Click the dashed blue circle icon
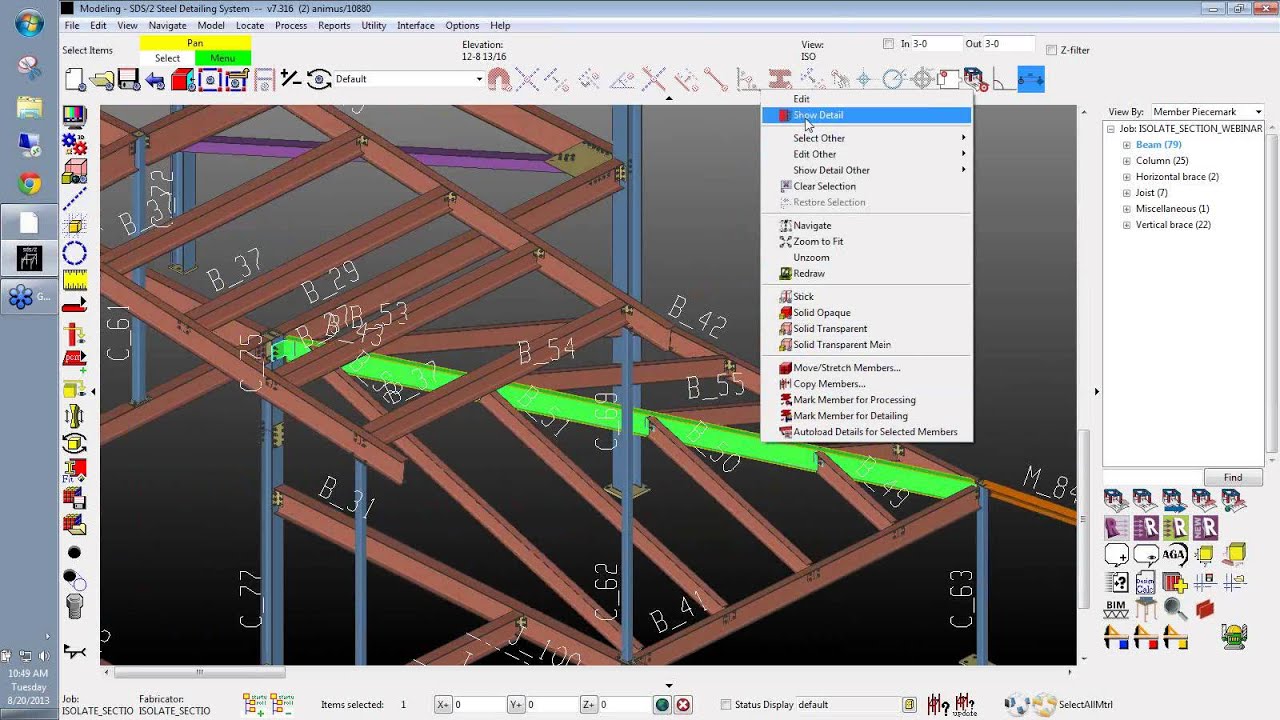Screen dimensions: 1280x720 click(75, 253)
